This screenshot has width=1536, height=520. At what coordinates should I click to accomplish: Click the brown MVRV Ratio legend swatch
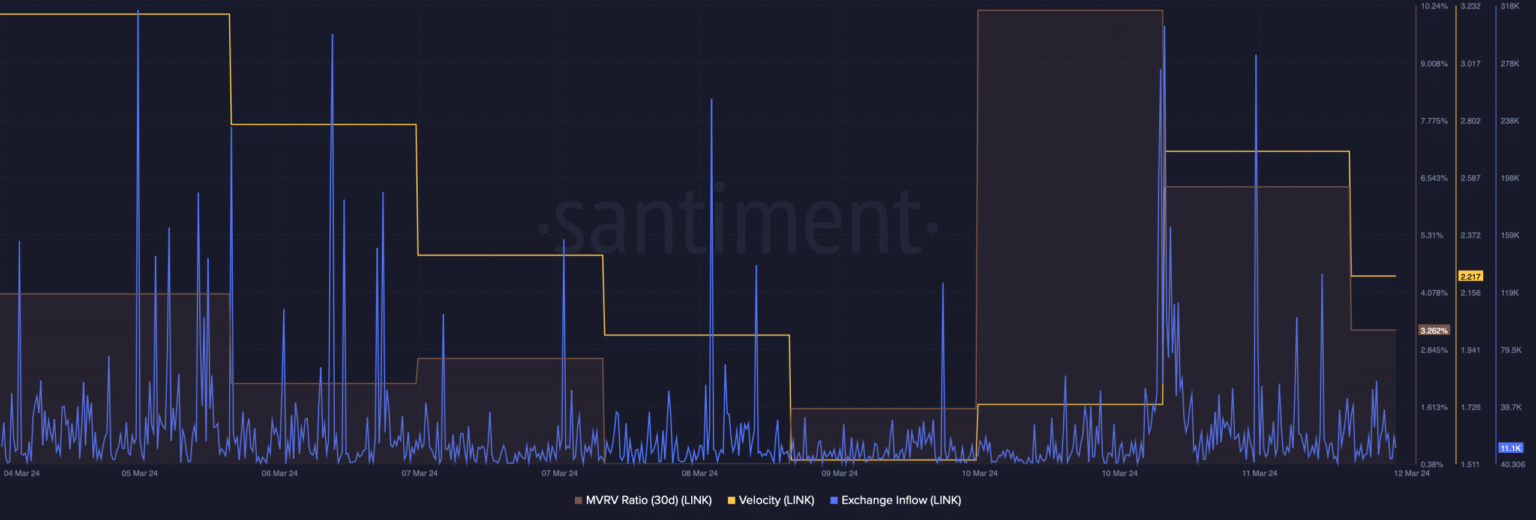coord(577,500)
